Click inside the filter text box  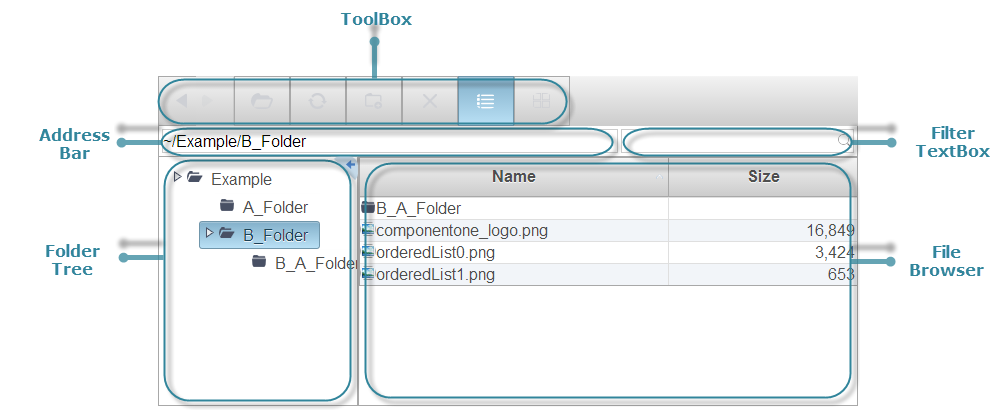tap(730, 142)
